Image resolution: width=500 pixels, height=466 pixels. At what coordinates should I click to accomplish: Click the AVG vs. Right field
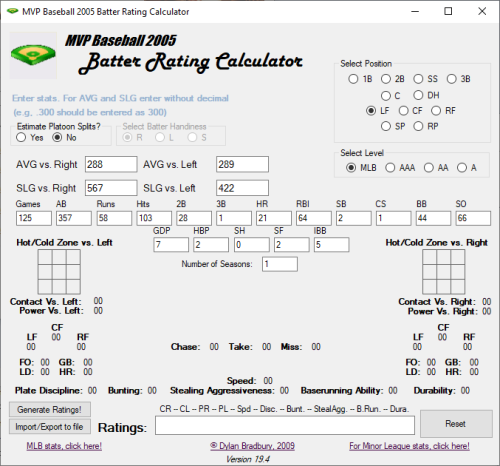coord(111,164)
